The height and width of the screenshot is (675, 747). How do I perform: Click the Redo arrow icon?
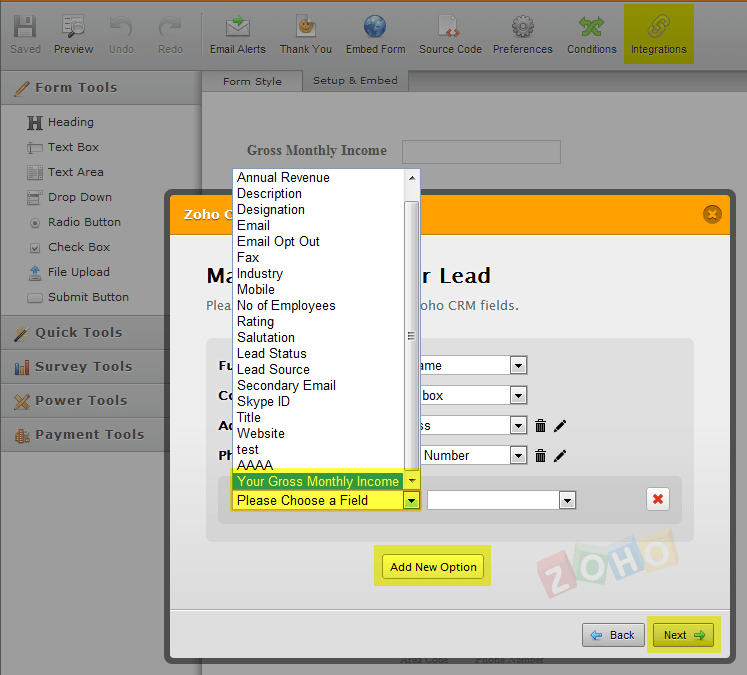coord(170,26)
